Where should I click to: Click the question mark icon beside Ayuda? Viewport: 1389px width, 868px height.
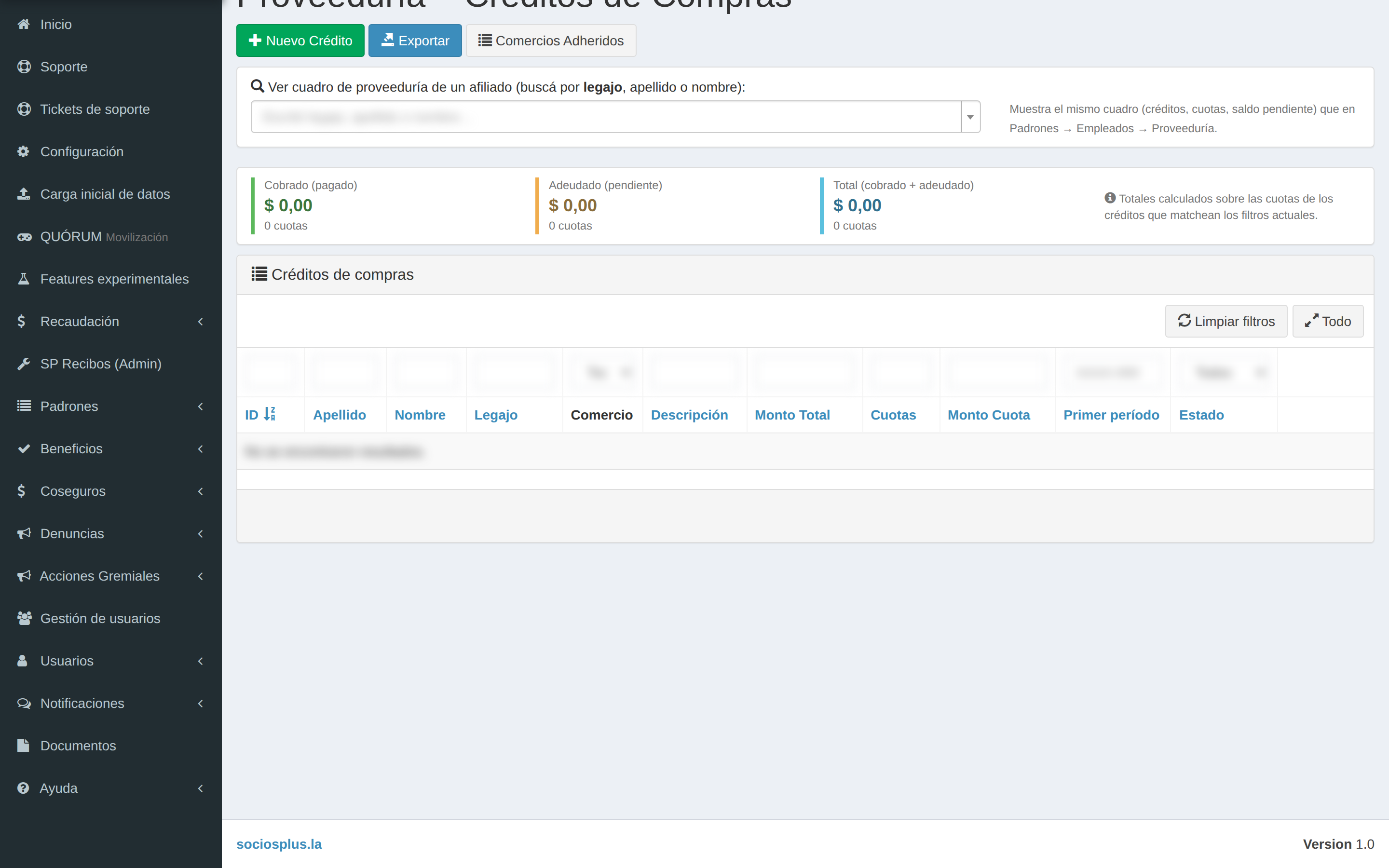point(24,788)
